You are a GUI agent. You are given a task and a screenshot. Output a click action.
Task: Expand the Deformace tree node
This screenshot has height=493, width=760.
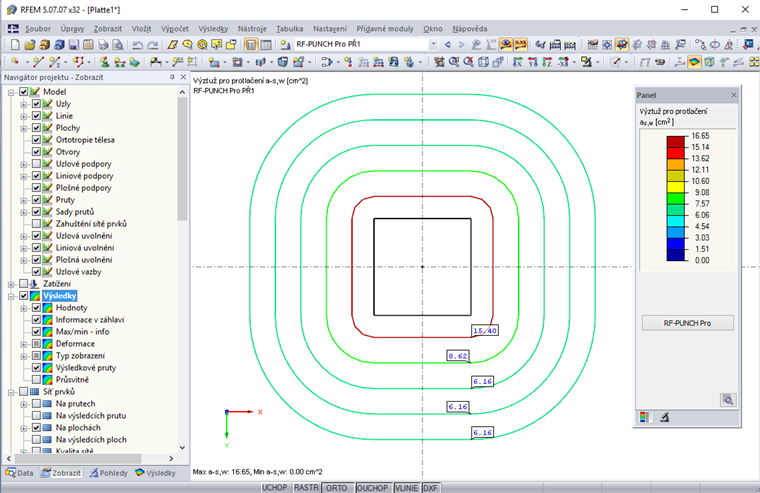coord(23,344)
